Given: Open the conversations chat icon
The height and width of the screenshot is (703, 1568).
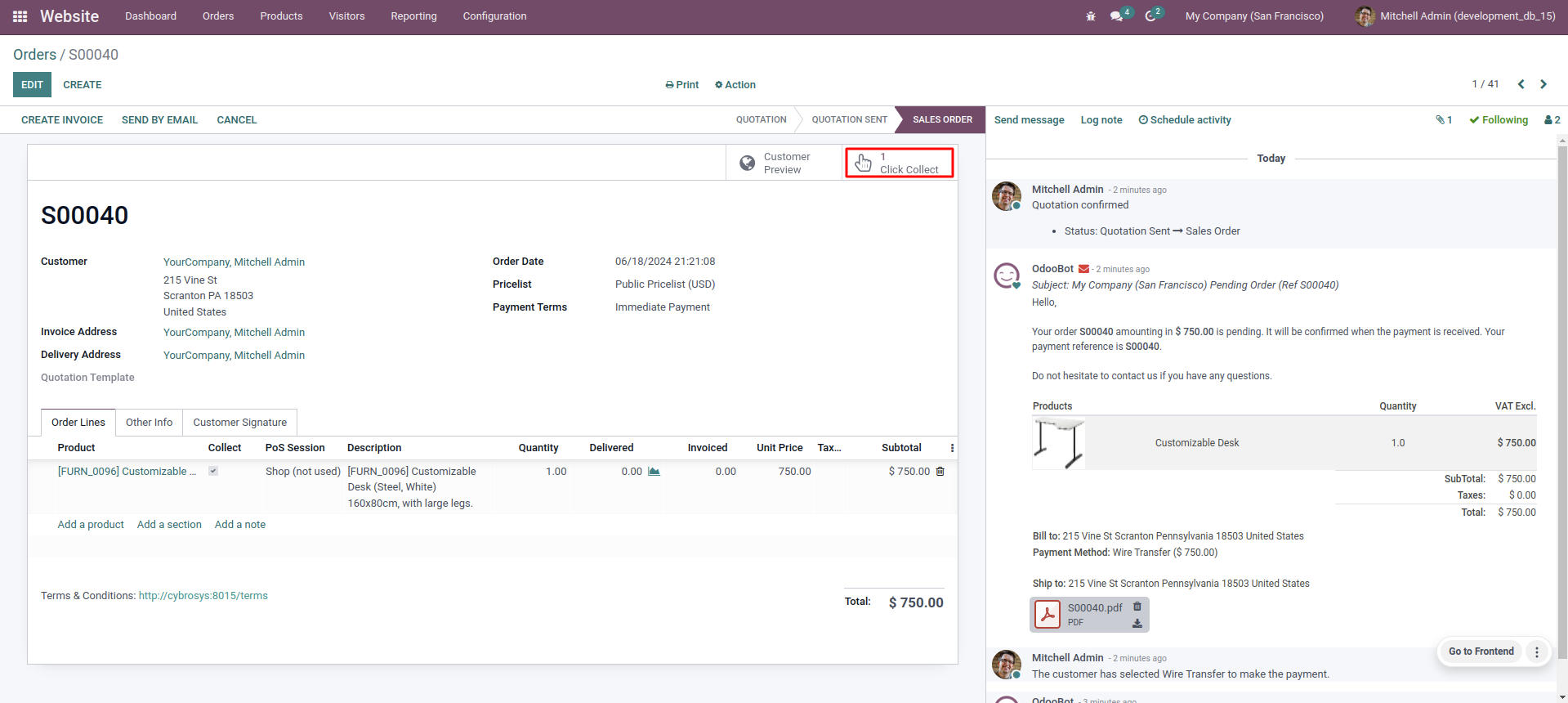Looking at the screenshot, I should click(x=1116, y=16).
